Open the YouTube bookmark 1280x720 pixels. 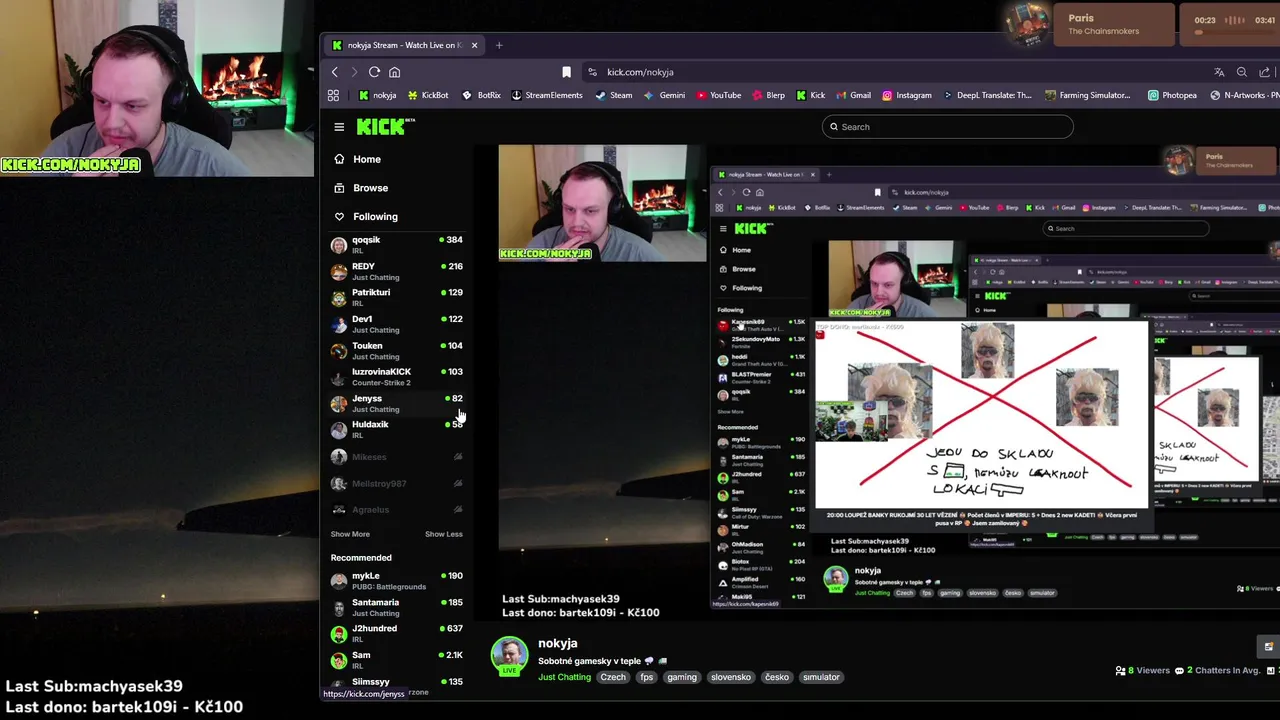(719, 95)
